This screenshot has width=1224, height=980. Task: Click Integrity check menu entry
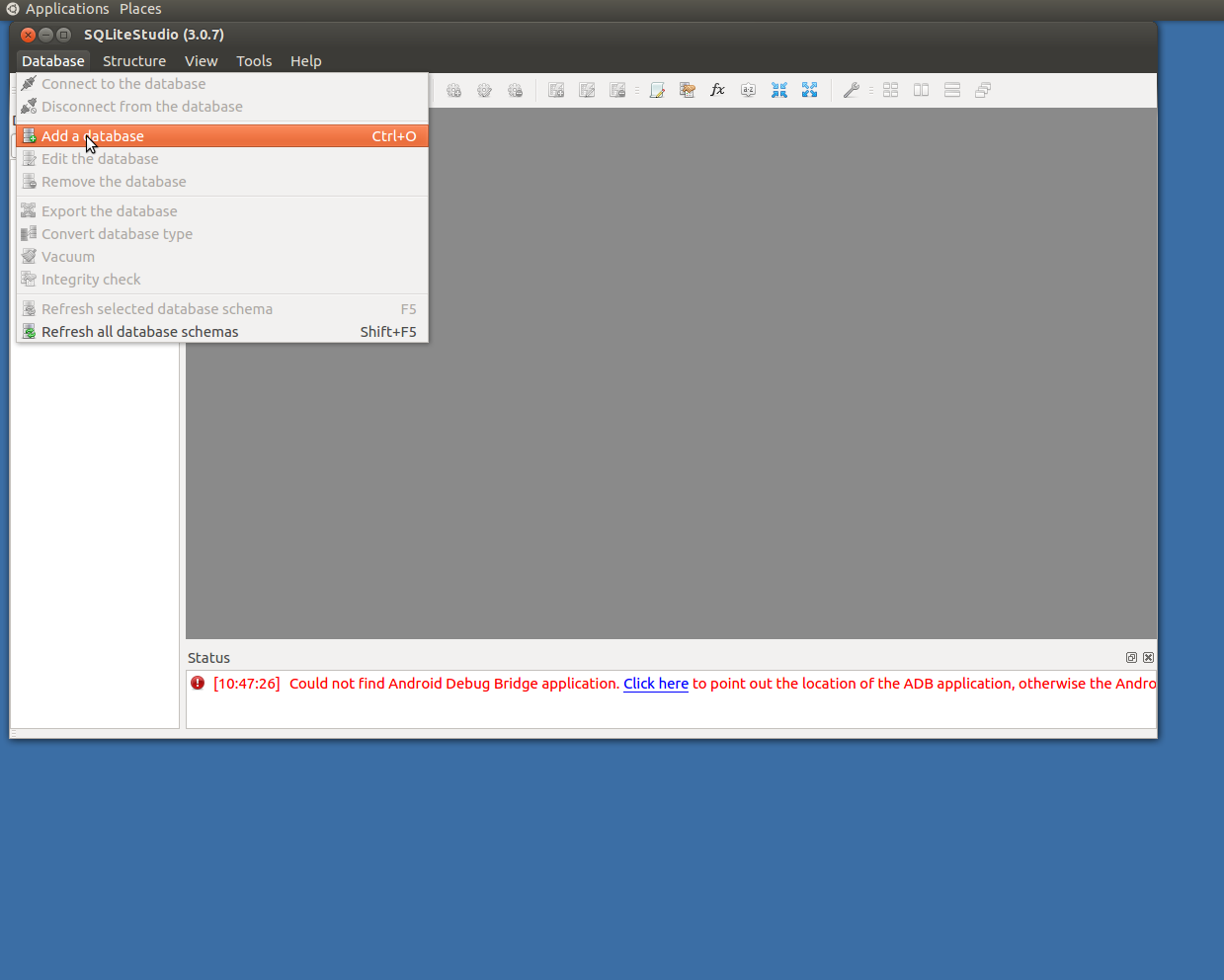click(x=222, y=280)
